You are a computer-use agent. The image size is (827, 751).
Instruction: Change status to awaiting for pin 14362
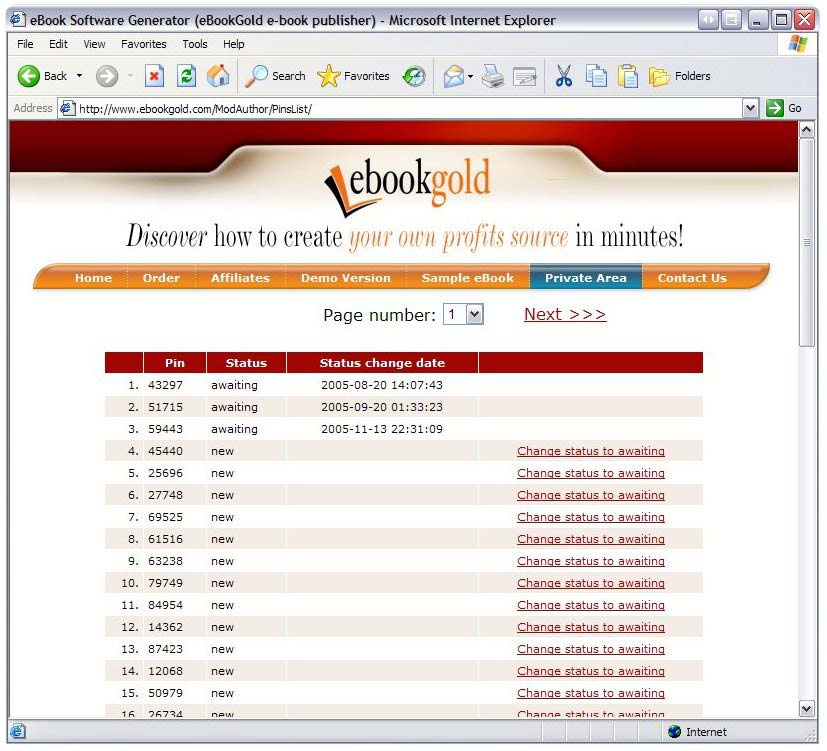click(591, 627)
